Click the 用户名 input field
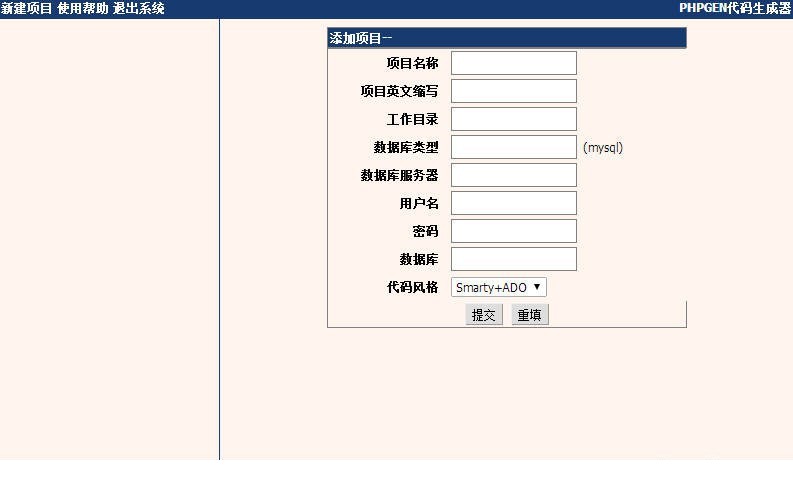The height and width of the screenshot is (483, 793). (x=514, y=203)
